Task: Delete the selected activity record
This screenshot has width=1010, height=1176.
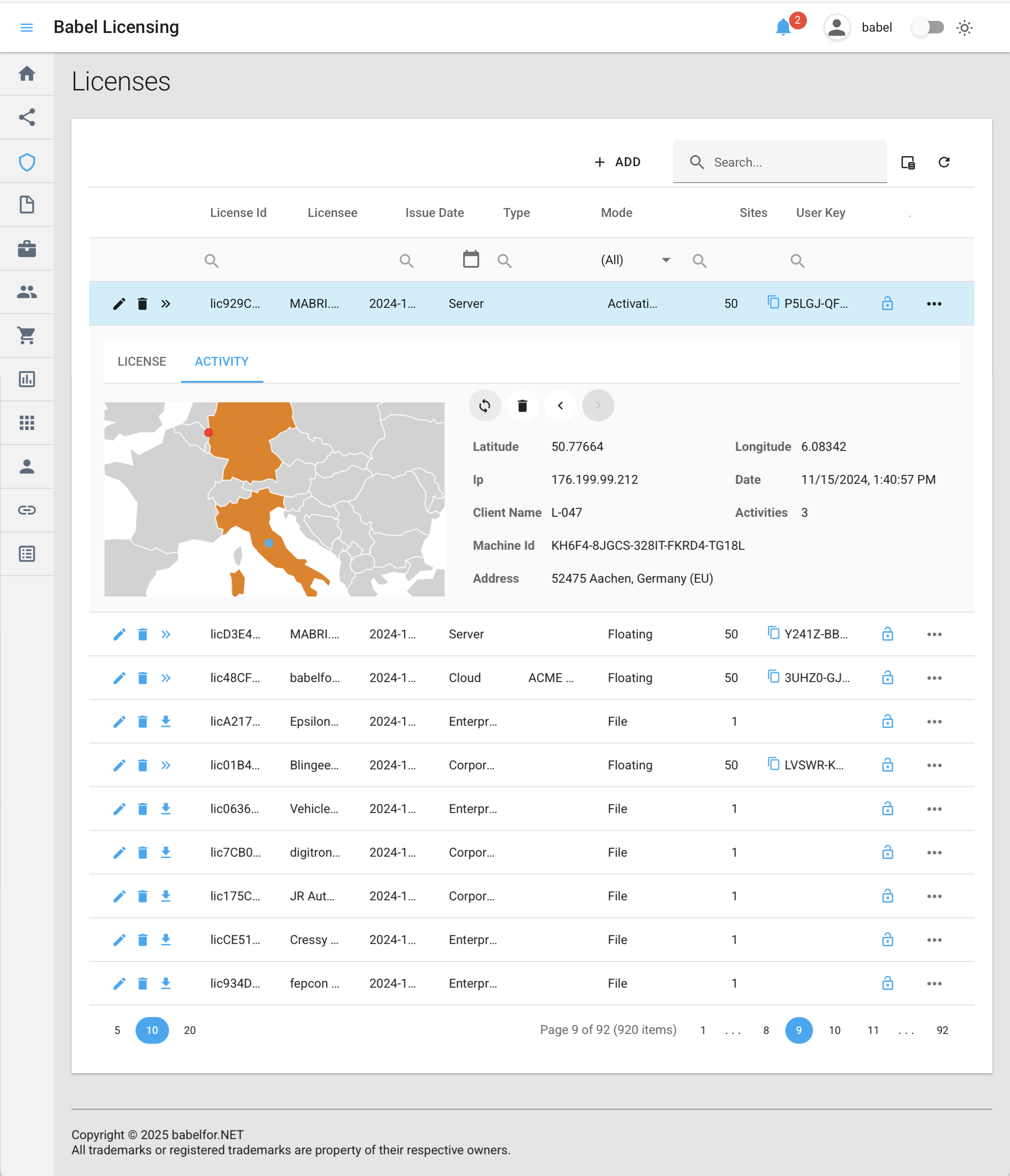Action: point(522,406)
